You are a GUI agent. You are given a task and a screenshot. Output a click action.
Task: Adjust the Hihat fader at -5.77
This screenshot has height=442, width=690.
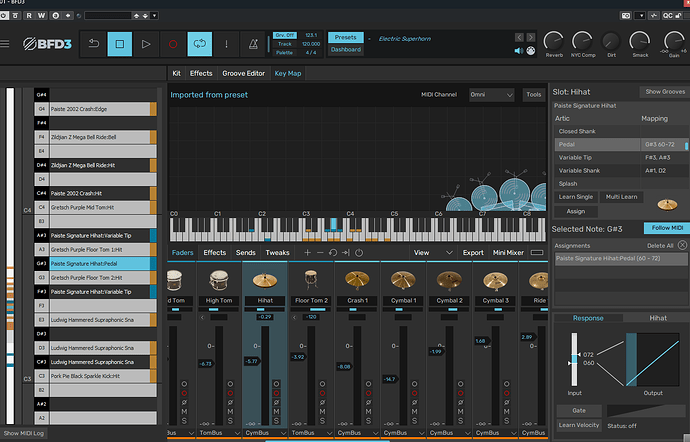point(253,361)
